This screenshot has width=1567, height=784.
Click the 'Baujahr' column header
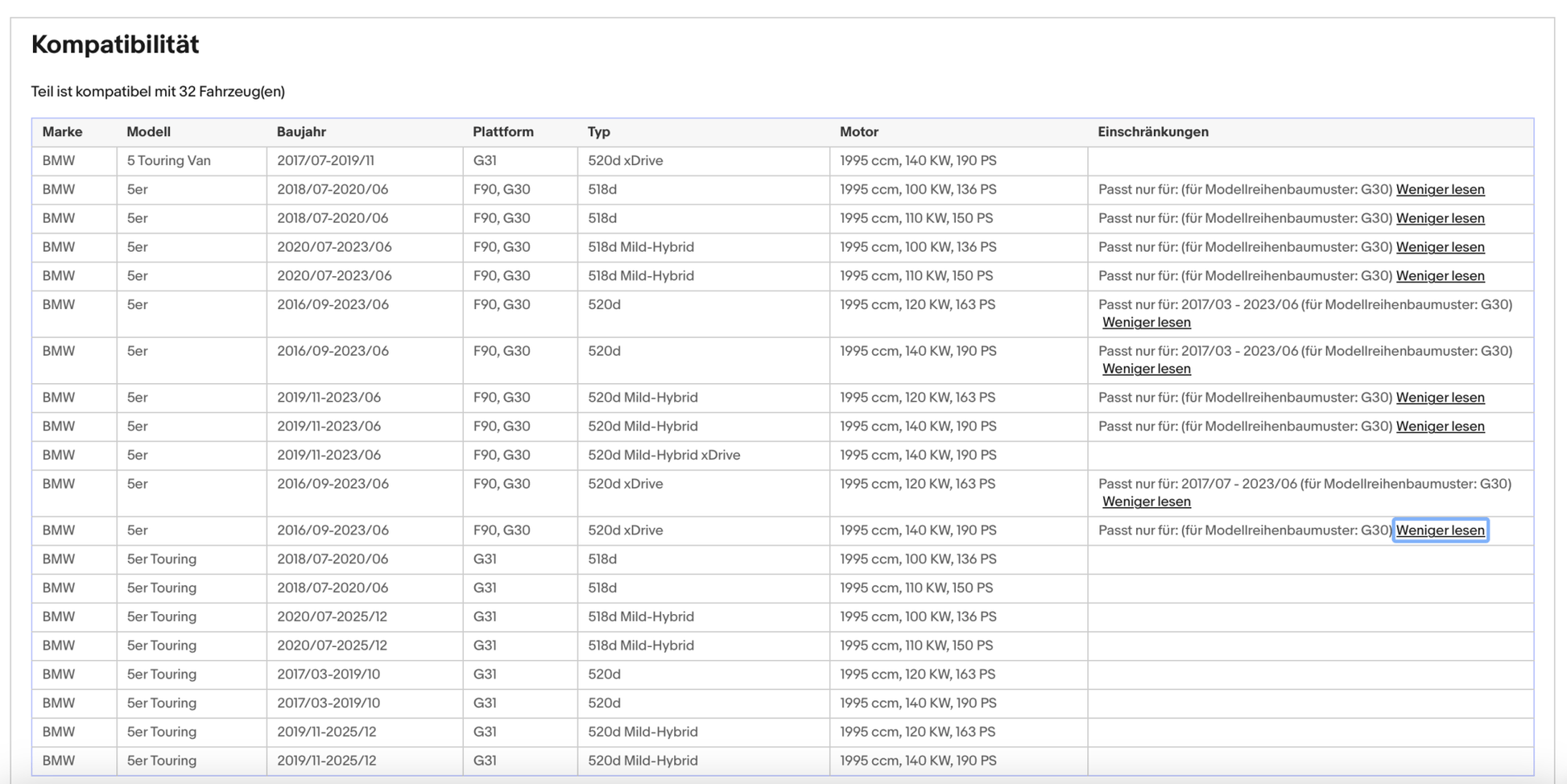pos(301,132)
